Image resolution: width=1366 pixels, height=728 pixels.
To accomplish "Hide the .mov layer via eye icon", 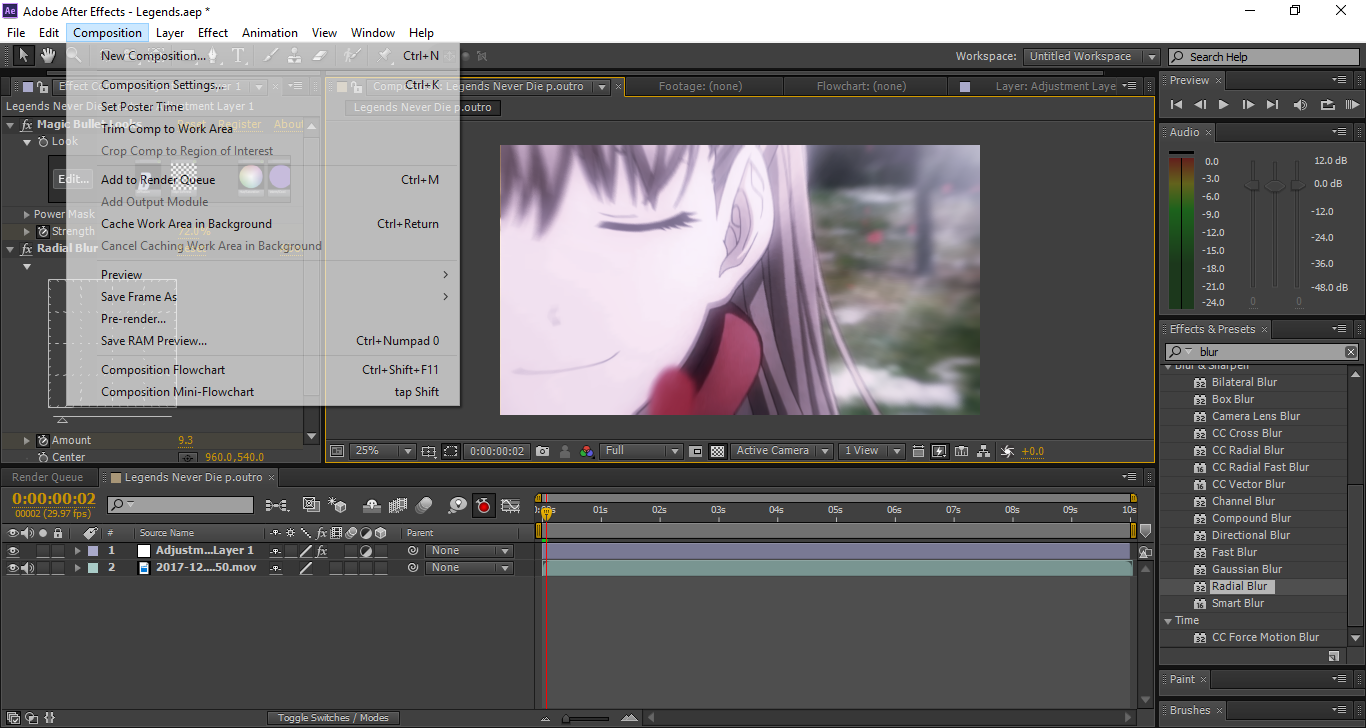I will (x=13, y=568).
